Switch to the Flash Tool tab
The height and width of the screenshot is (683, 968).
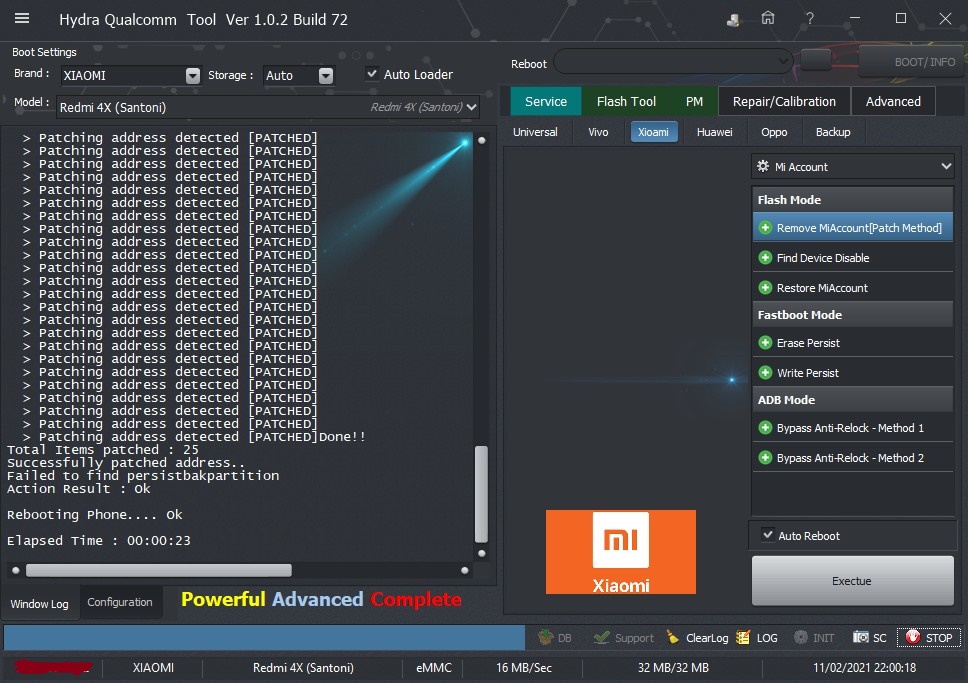click(x=626, y=101)
